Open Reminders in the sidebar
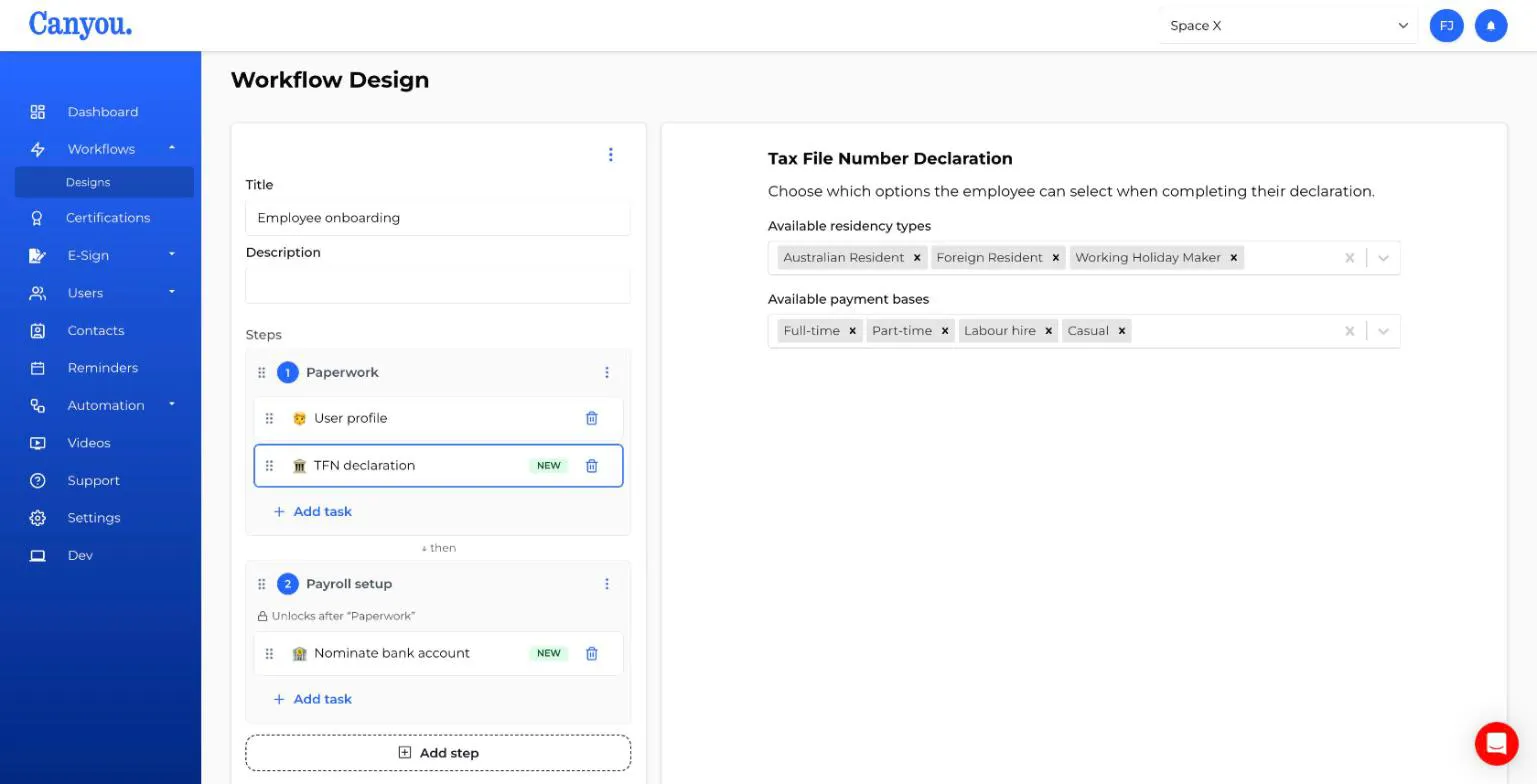This screenshot has height=784, width=1537. click(104, 368)
